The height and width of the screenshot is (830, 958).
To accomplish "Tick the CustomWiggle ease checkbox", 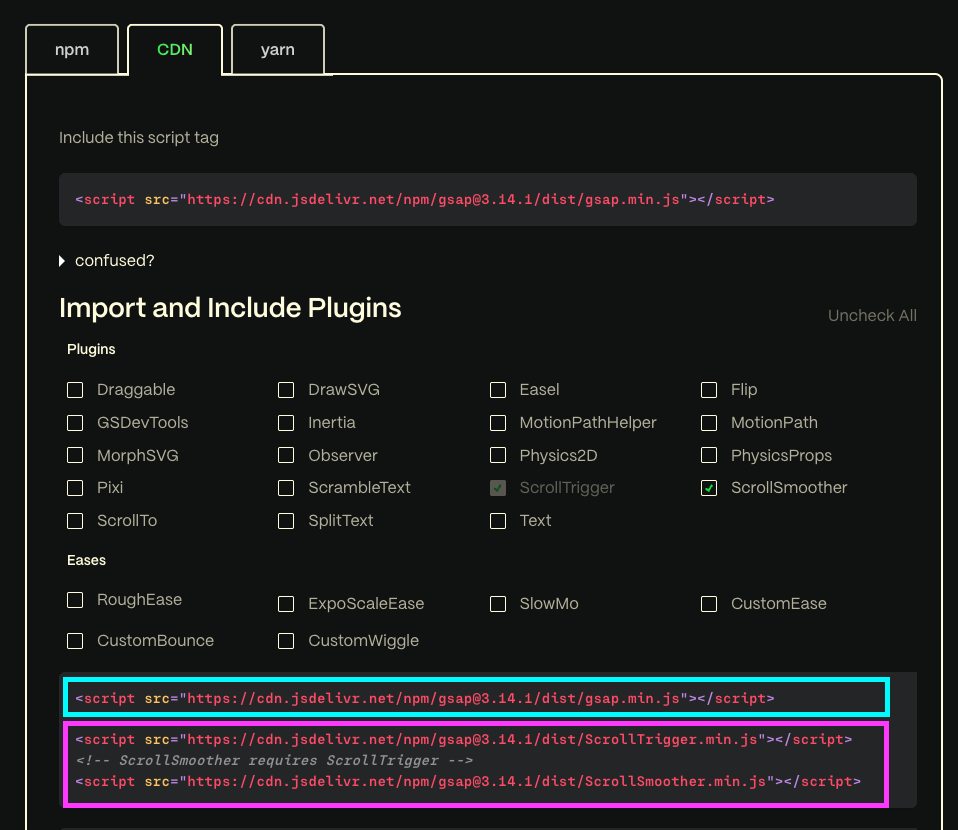I will coord(286,641).
